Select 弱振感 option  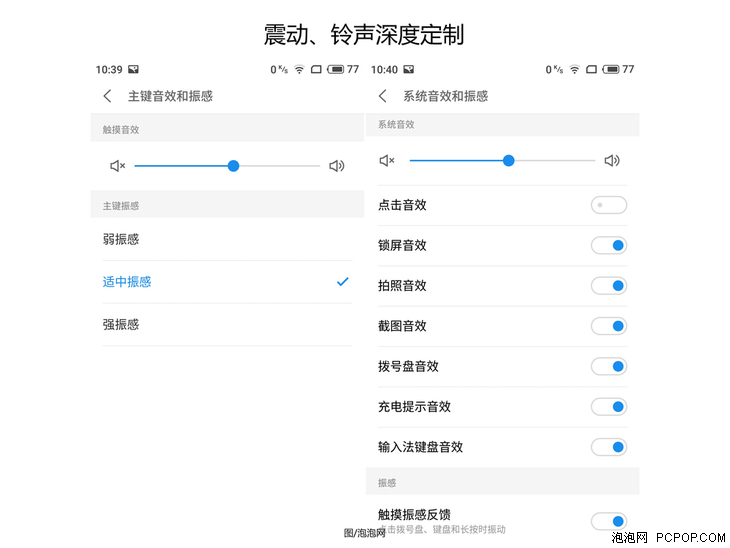227,239
